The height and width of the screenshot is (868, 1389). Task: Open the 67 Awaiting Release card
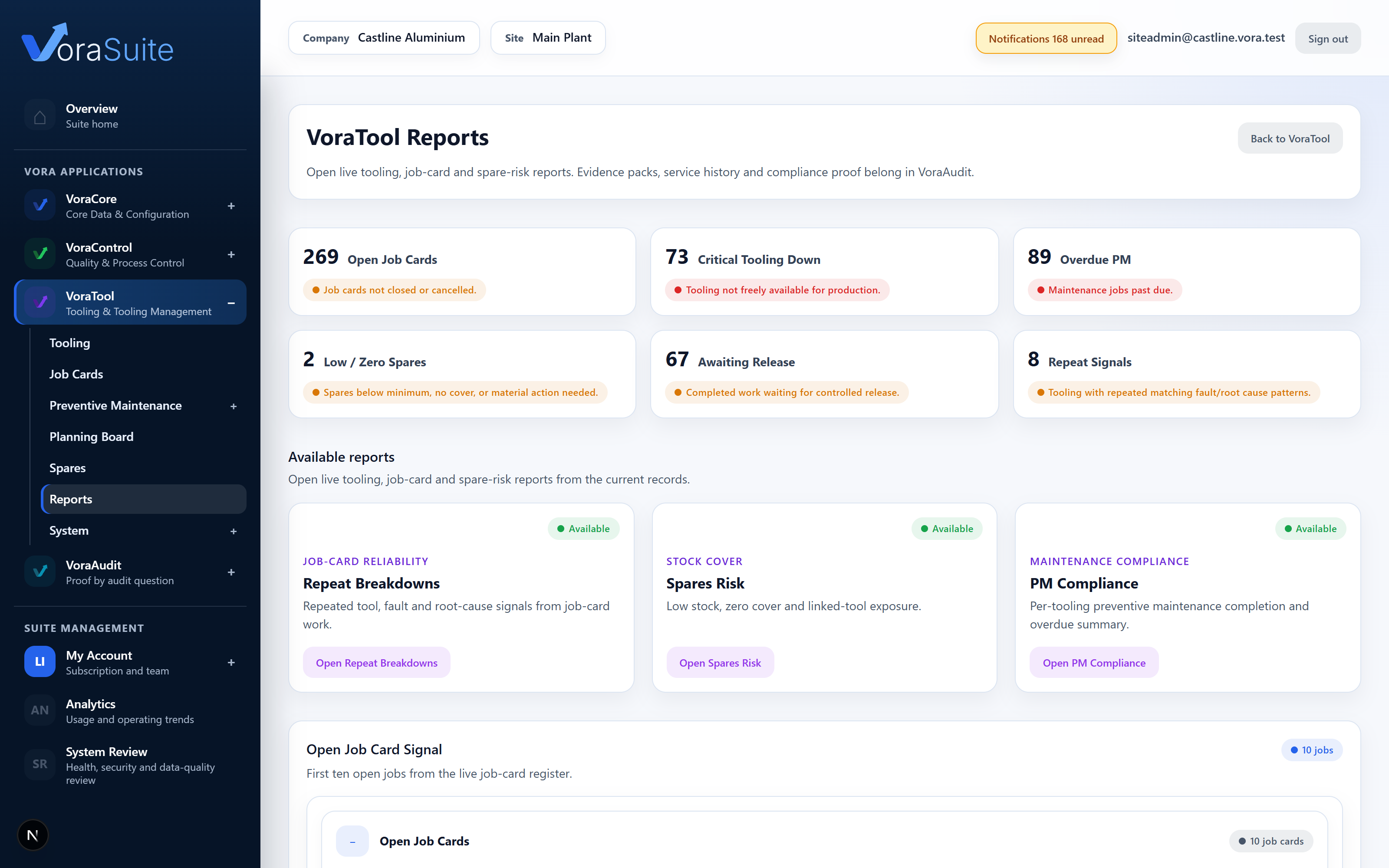(x=824, y=374)
